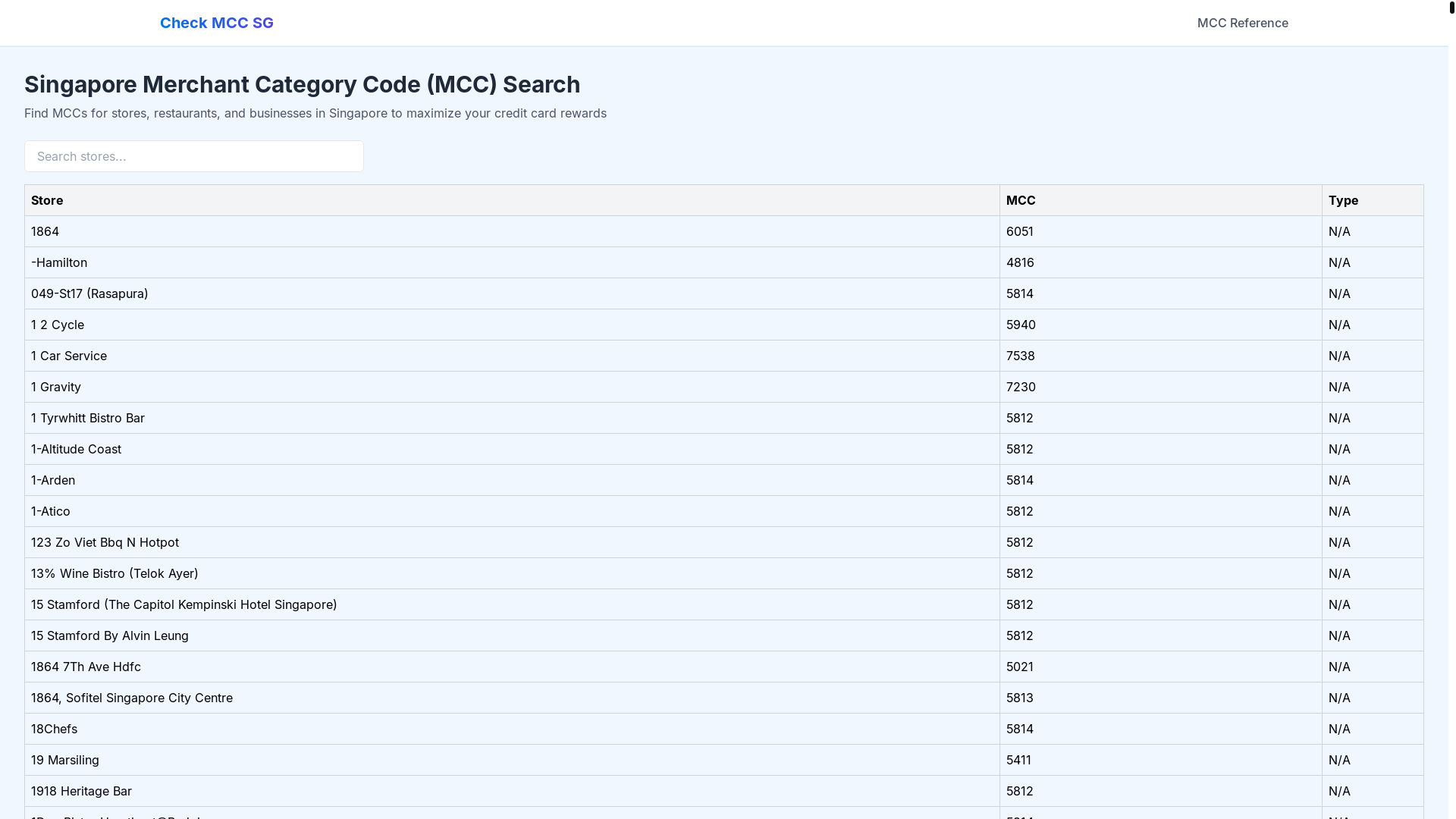Click the MCC column header
1456x819 pixels.
click(x=1160, y=200)
